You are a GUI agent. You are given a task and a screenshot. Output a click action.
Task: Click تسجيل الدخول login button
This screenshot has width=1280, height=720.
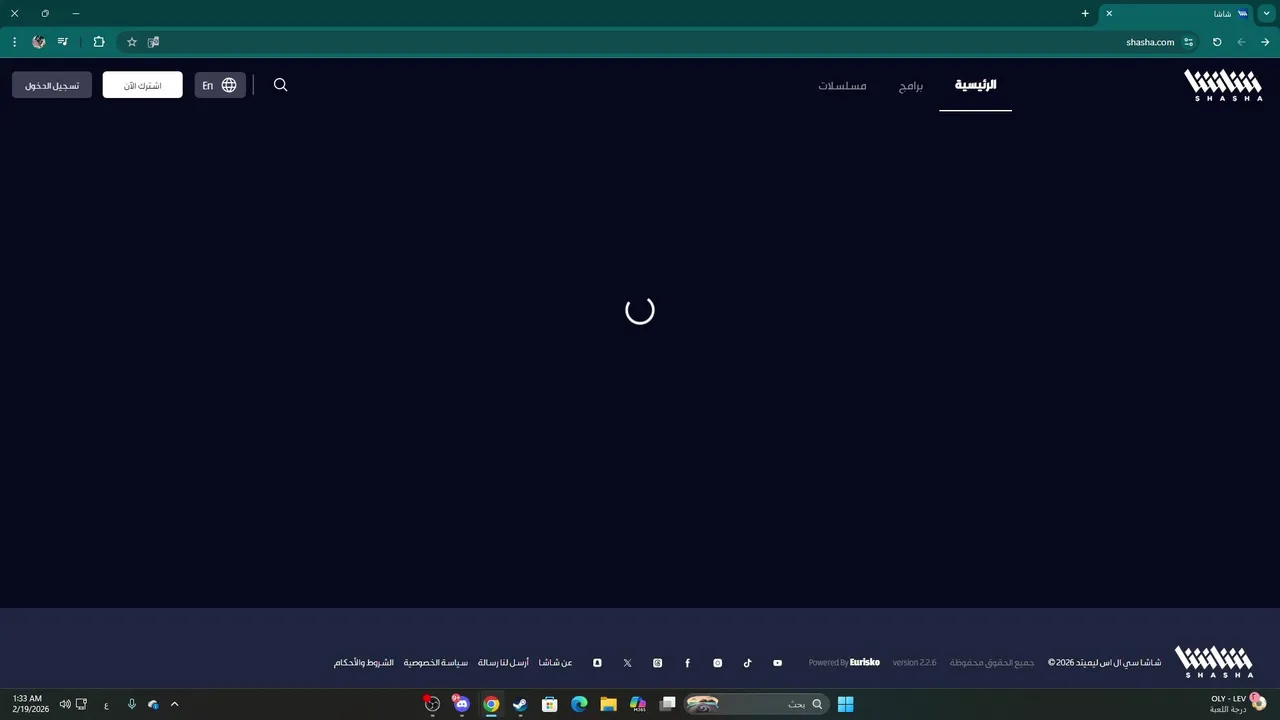[52, 85]
